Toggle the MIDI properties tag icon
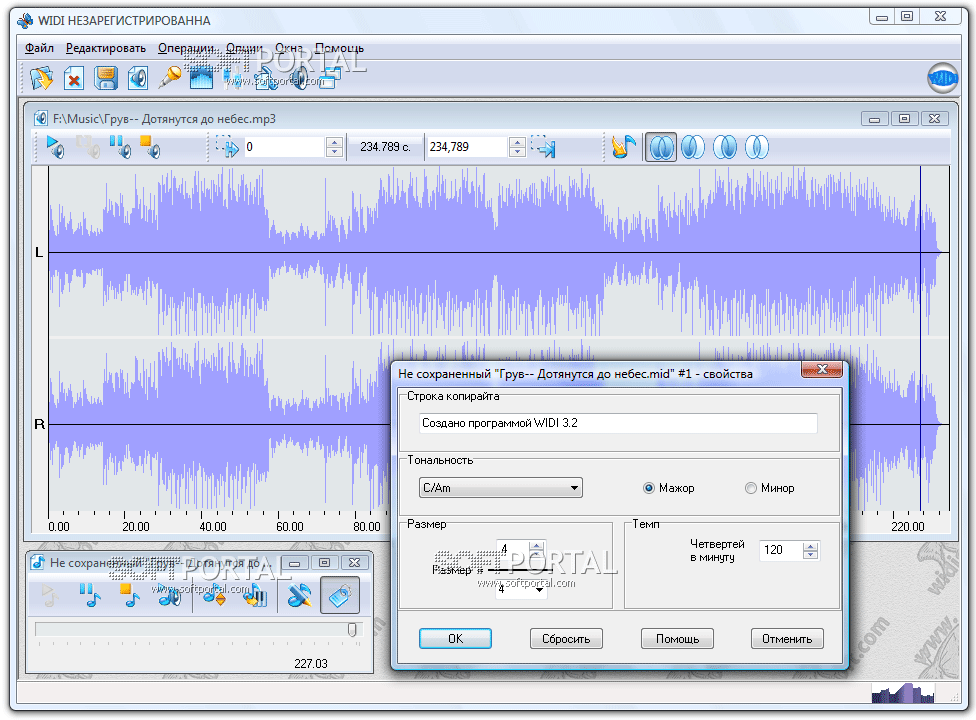This screenshot has width=976, height=720. click(340, 596)
